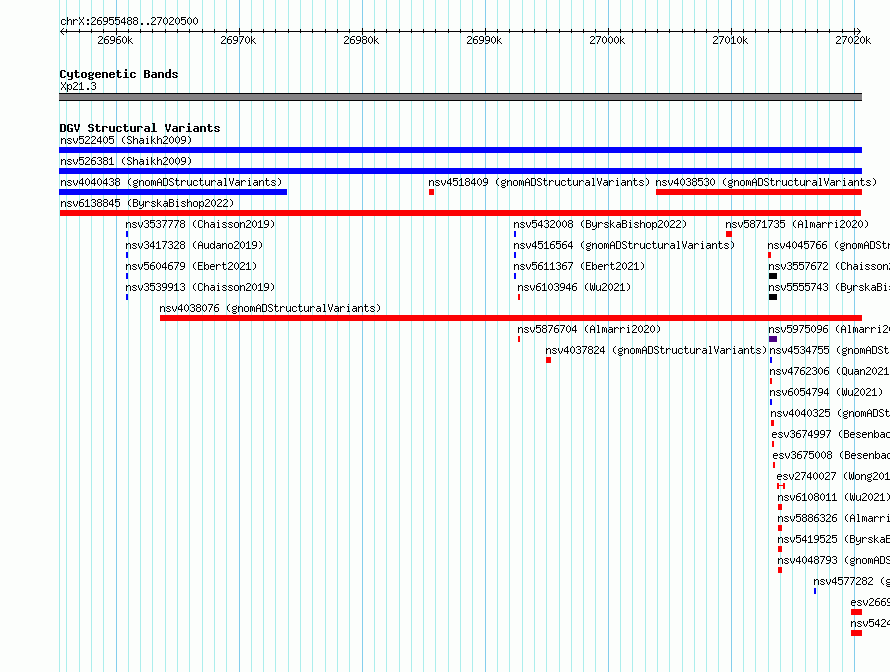Click black marker under nsv5555743
The width and height of the screenshot is (890, 672).
pos(773,297)
